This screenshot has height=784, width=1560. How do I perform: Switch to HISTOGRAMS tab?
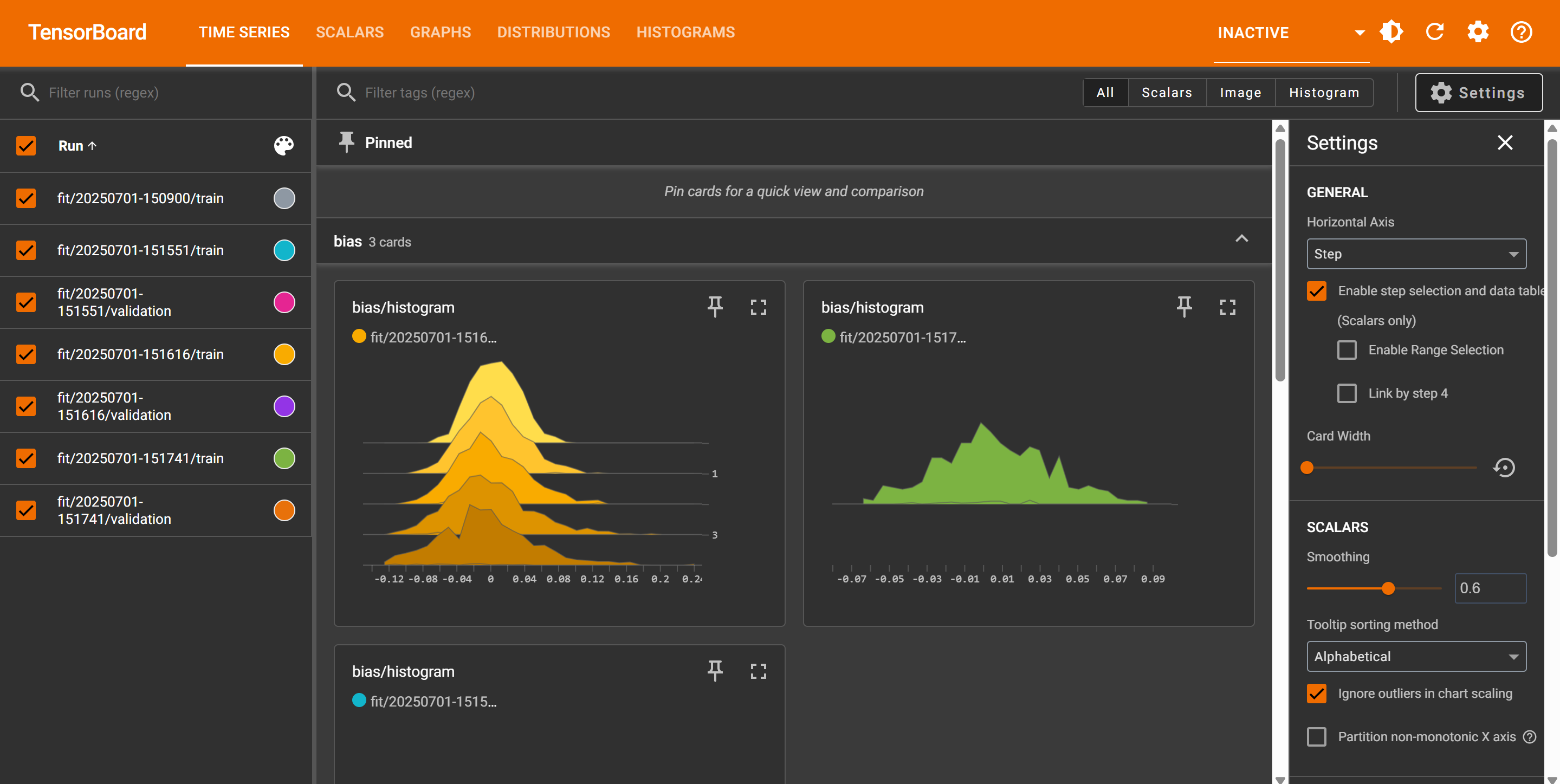[685, 32]
